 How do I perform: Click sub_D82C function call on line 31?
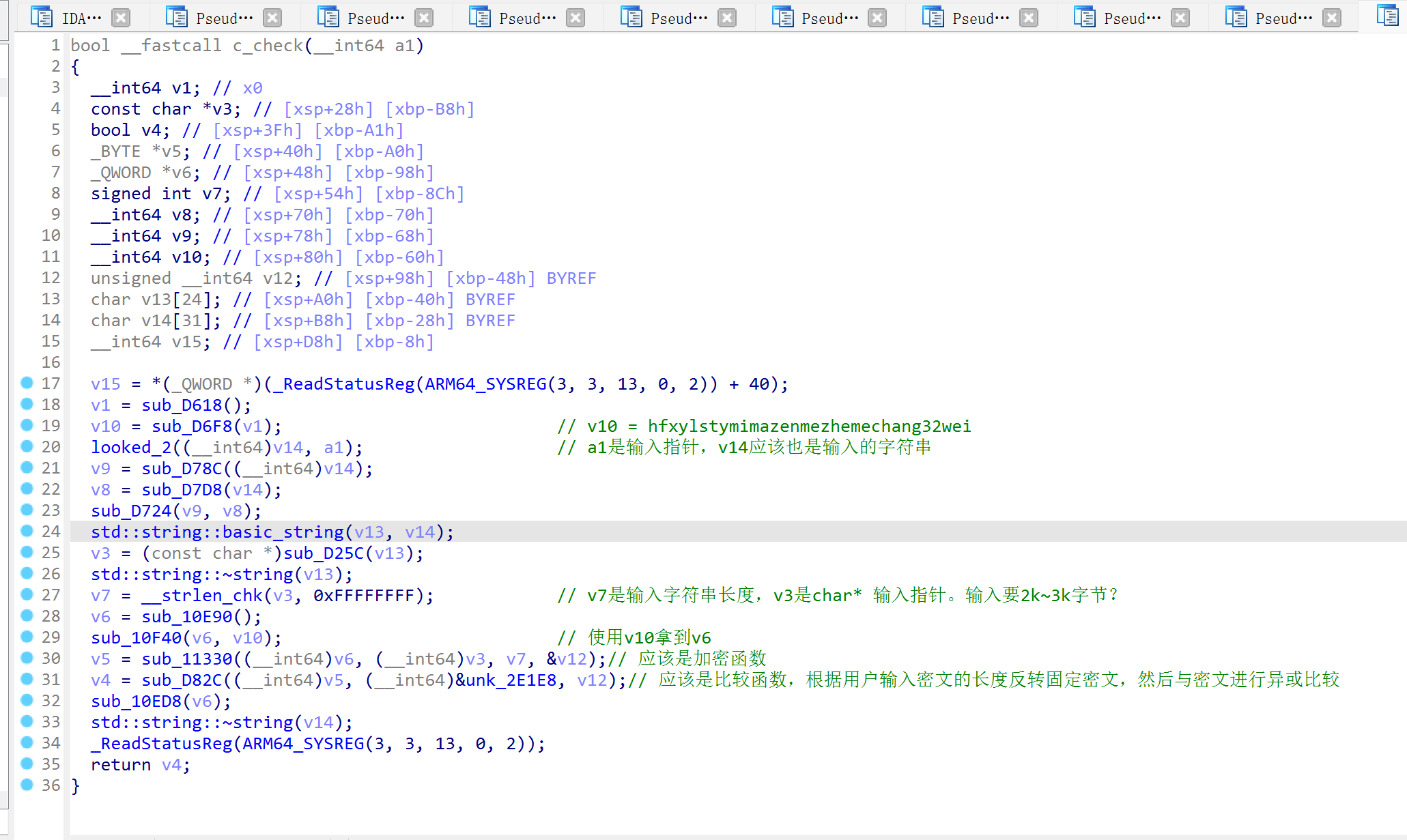pyautogui.click(x=182, y=680)
